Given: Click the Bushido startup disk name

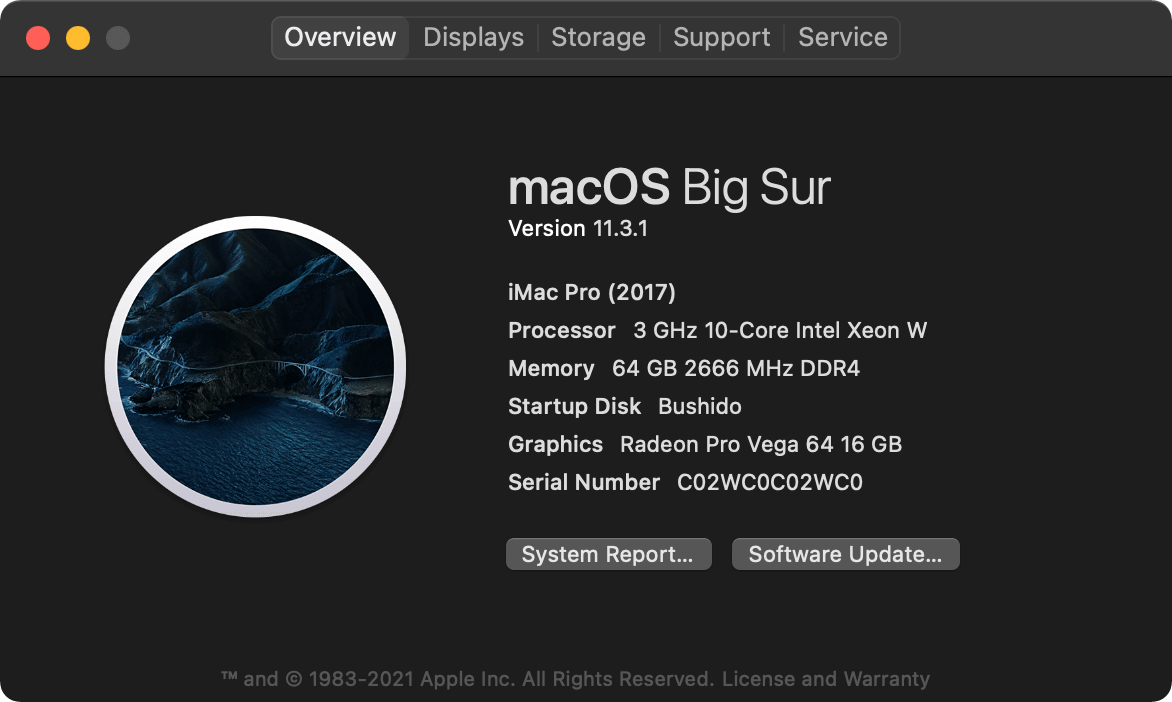Looking at the screenshot, I should tap(700, 407).
